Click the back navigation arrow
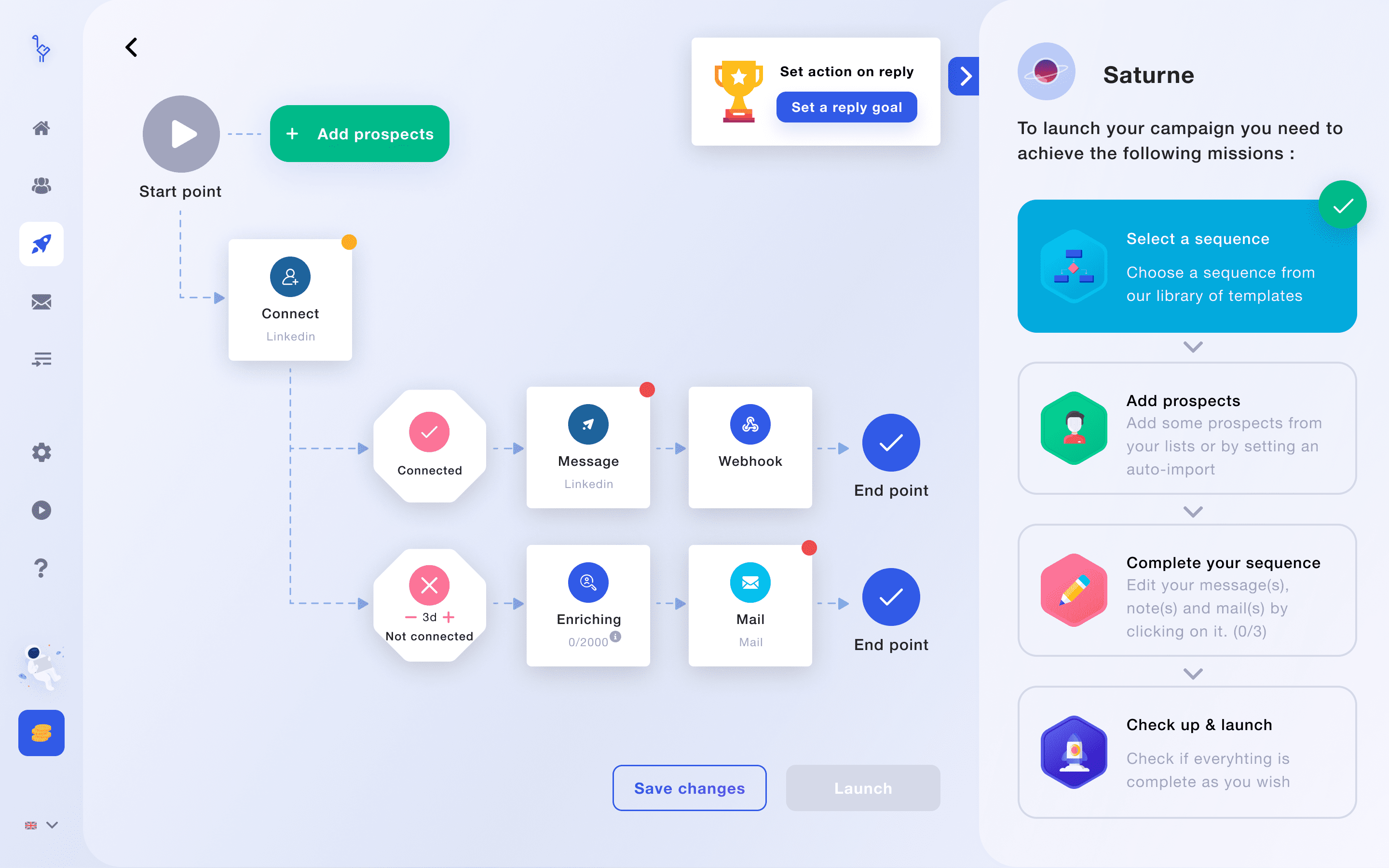The height and width of the screenshot is (868, 1389). tap(131, 47)
